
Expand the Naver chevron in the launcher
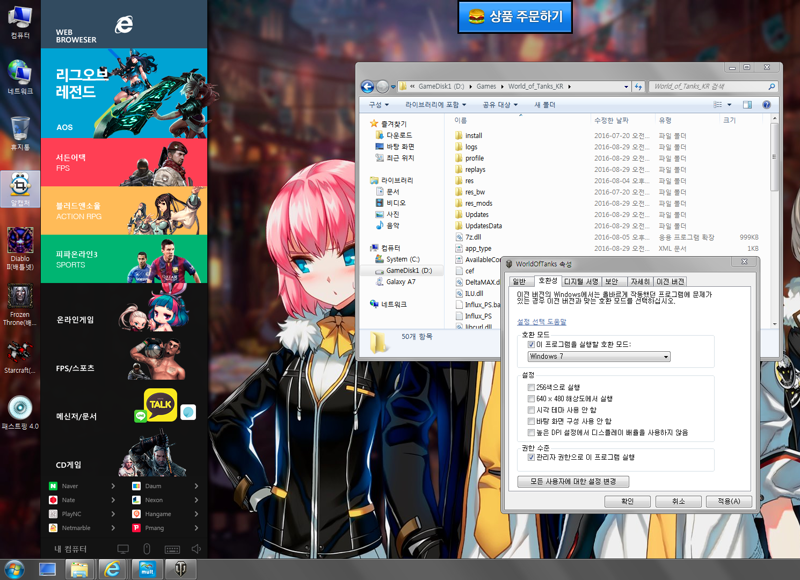pyautogui.click(x=113, y=486)
